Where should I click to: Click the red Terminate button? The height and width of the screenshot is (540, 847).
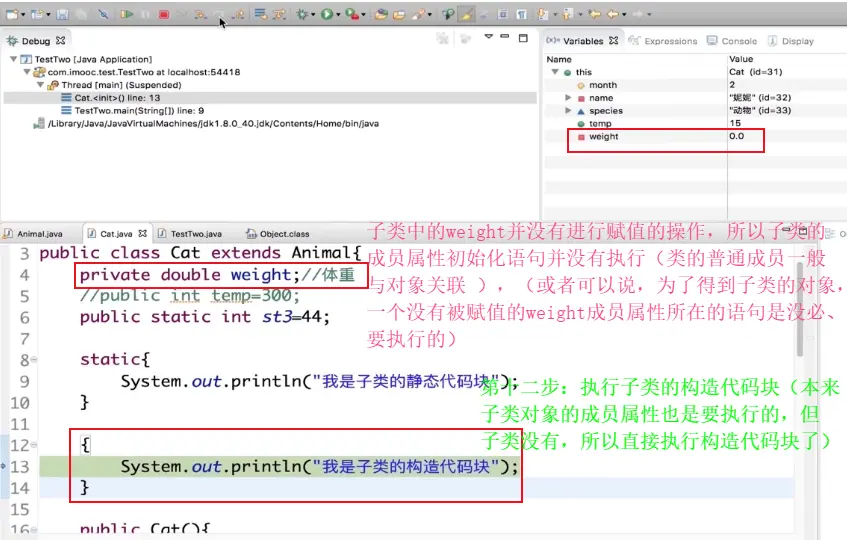[x=163, y=15]
